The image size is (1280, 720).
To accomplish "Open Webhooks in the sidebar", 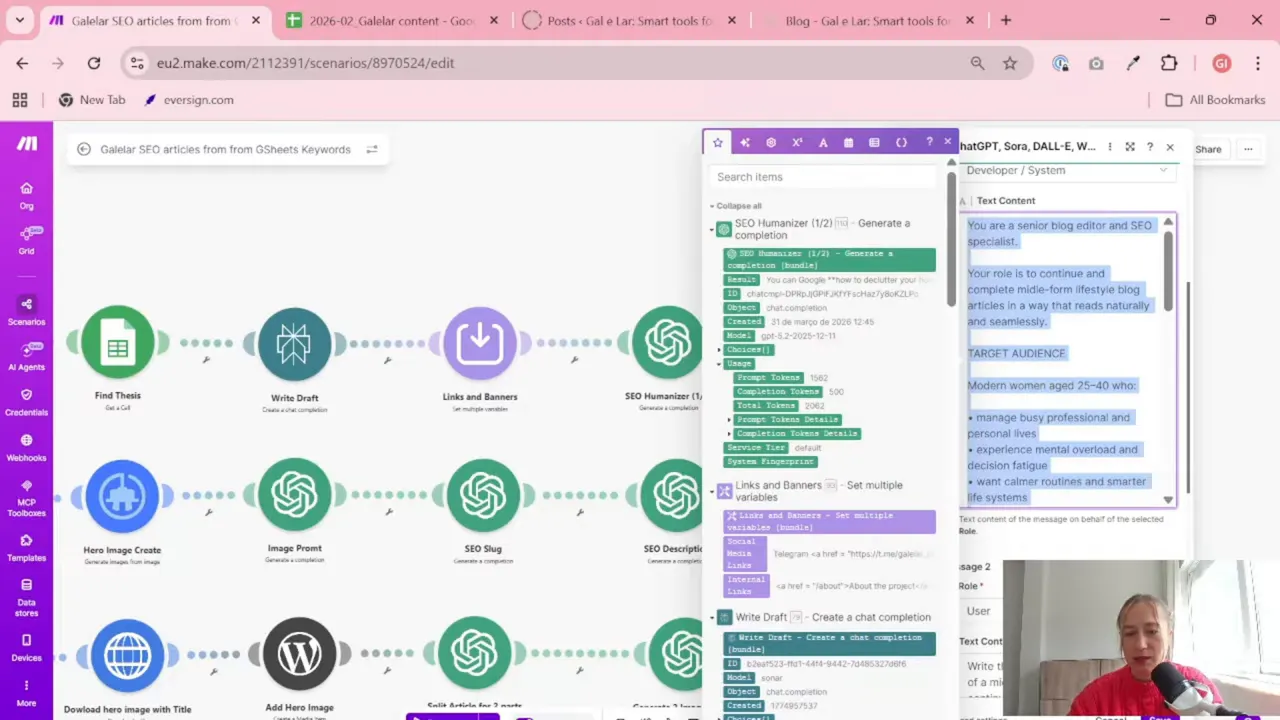I will (x=26, y=447).
